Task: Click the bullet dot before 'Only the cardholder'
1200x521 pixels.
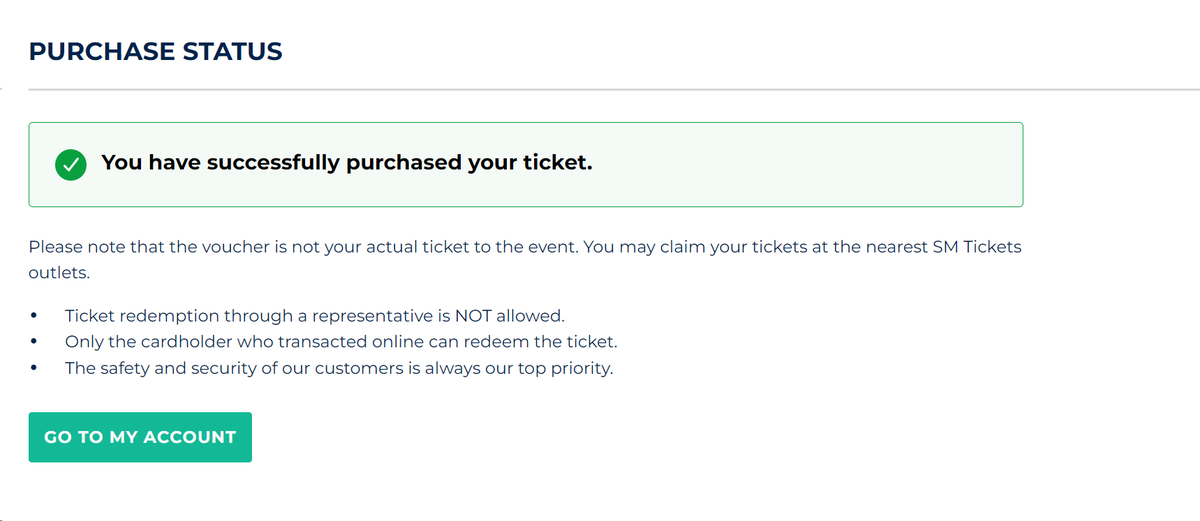Action: coord(35,342)
